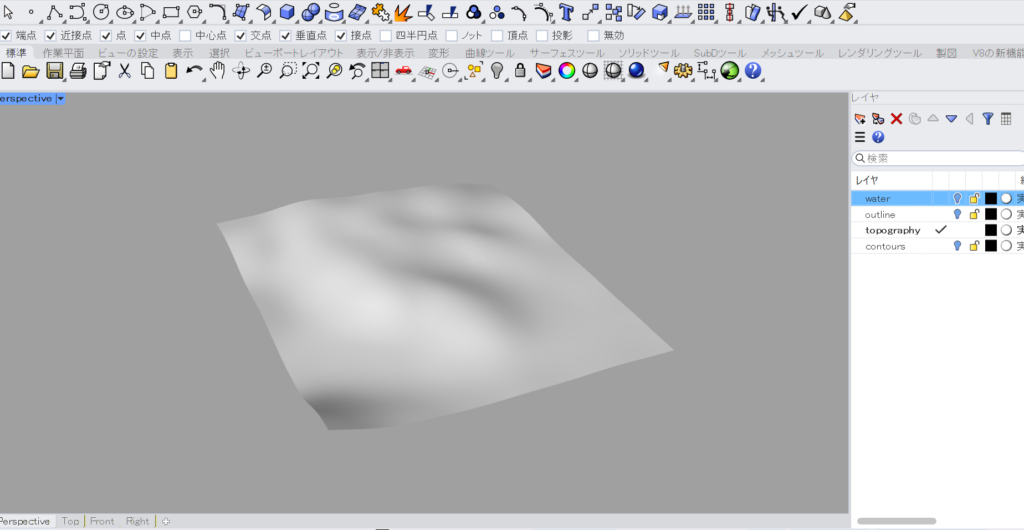Click the Zoom Extents icon
Viewport: 1024px width, 530px height.
[x=311, y=71]
